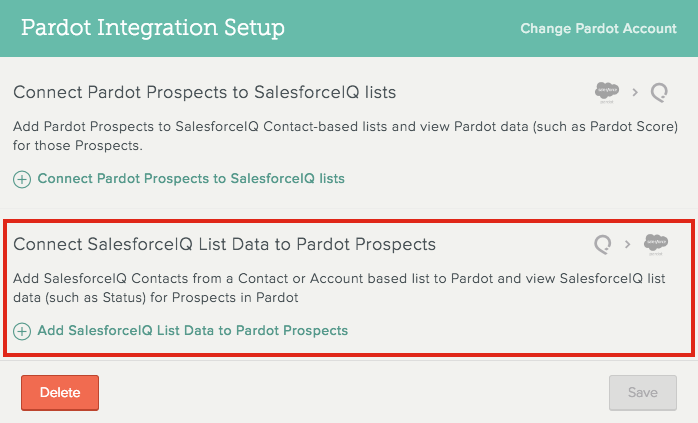Image resolution: width=698 pixels, height=423 pixels.
Task: Click the plus icon beside Connect Pardot Prospects
Action: pyautogui.click(x=22, y=179)
